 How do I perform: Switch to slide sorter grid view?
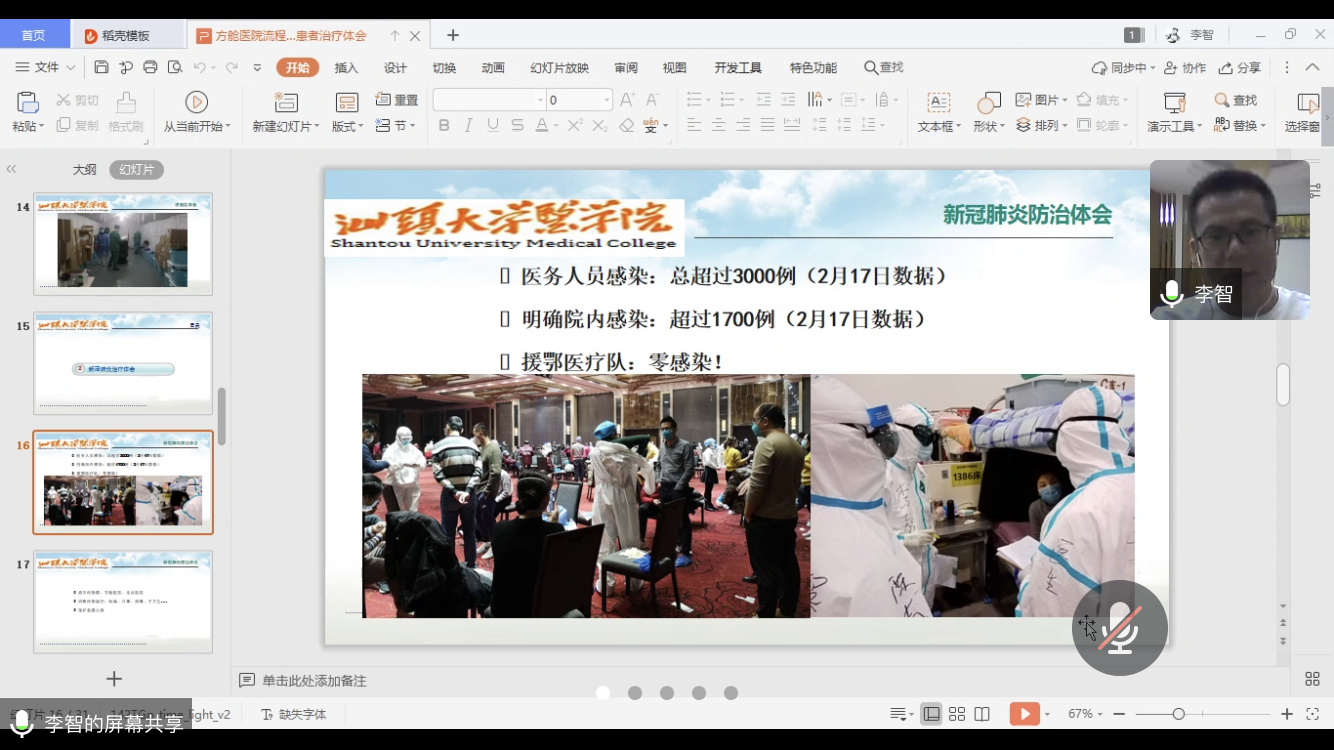coord(957,714)
